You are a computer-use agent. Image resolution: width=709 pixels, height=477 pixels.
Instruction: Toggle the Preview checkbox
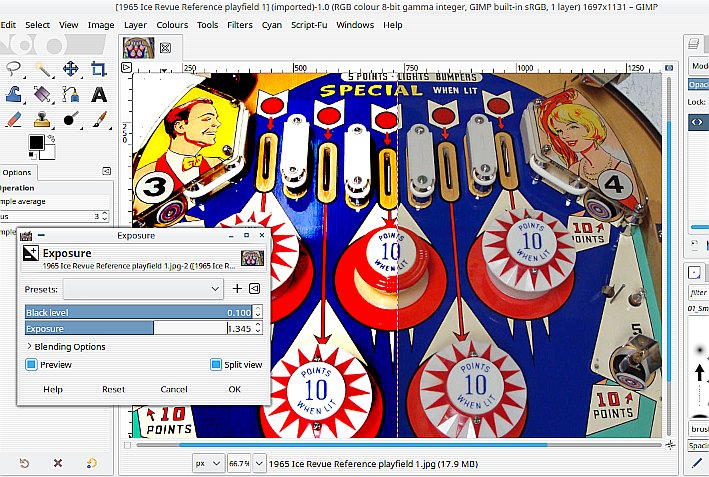pos(31,364)
